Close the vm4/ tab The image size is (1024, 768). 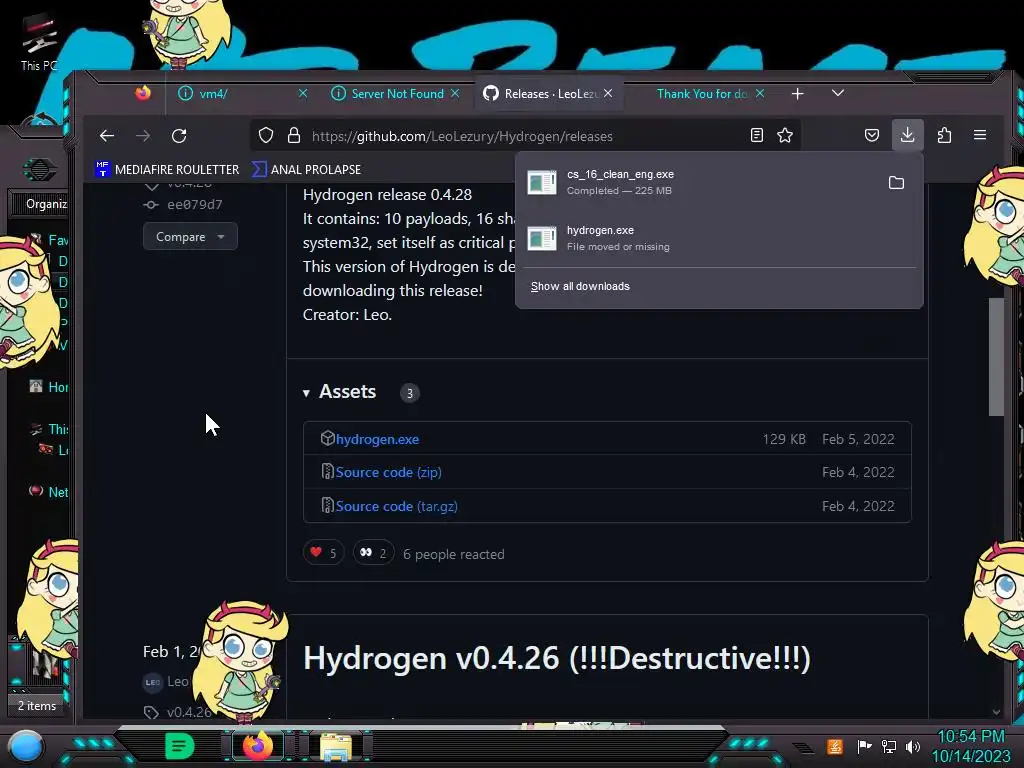click(303, 93)
